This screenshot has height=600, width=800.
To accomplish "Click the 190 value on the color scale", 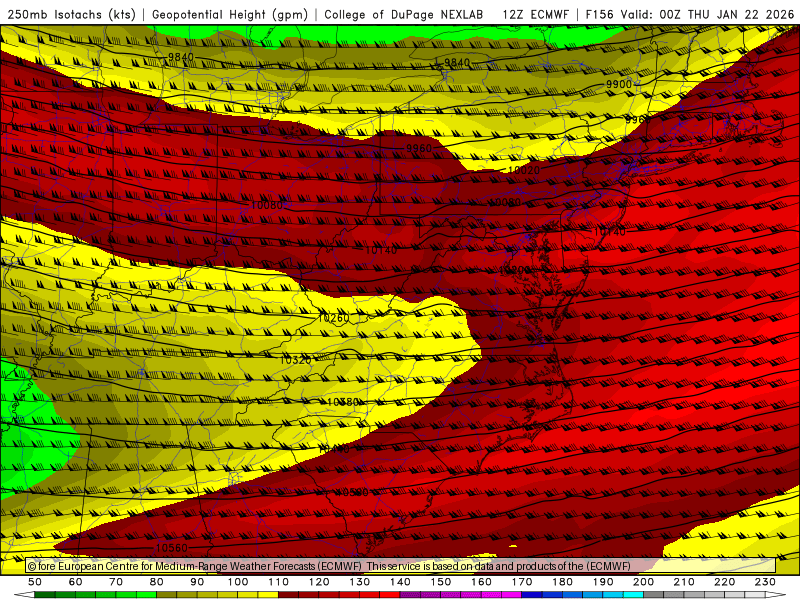I will point(603,582).
